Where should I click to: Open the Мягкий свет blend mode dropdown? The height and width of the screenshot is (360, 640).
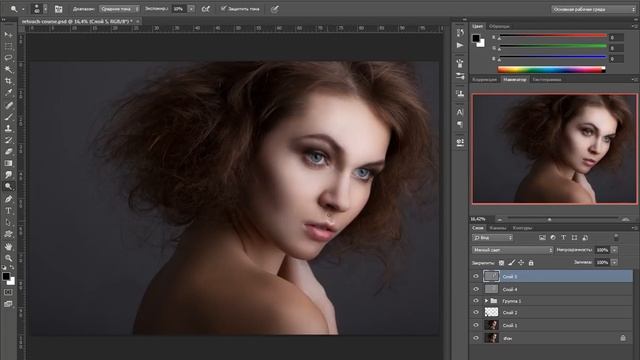(x=513, y=250)
